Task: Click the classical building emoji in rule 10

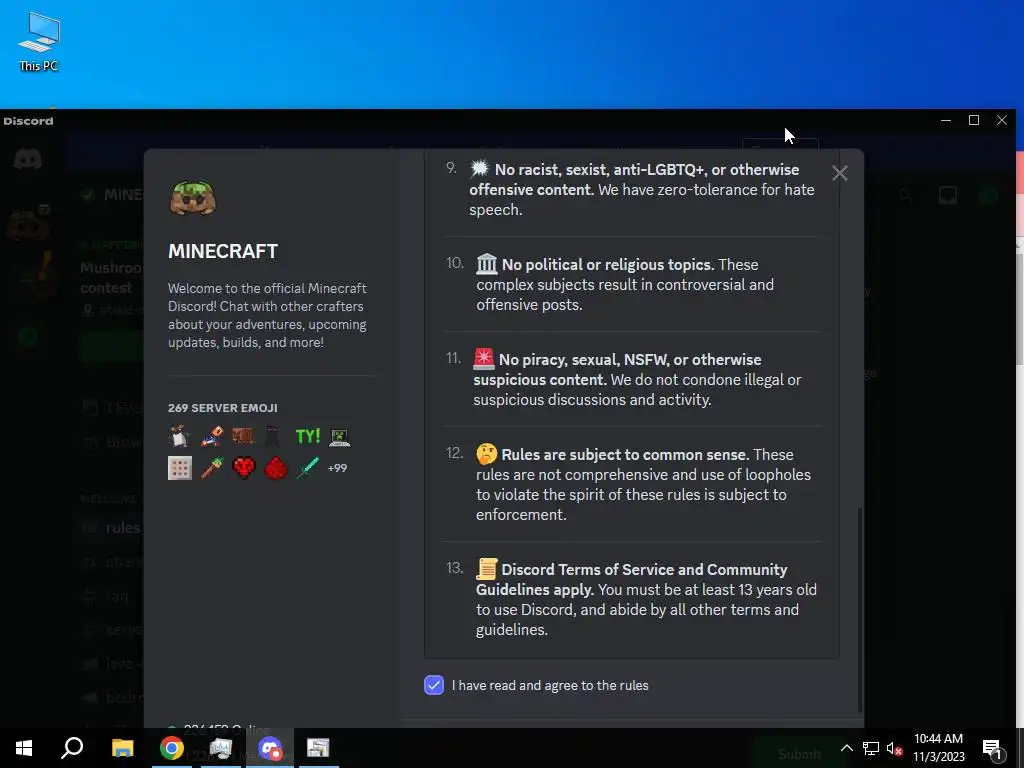Action: click(x=487, y=264)
